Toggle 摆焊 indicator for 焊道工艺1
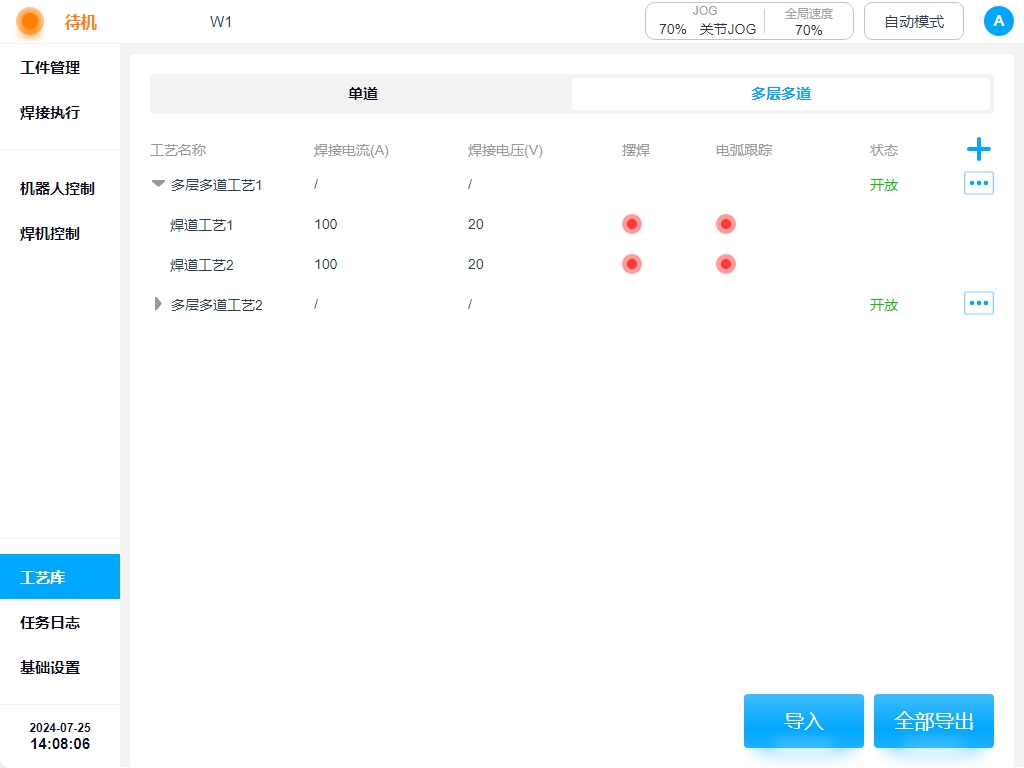This screenshot has width=1024, height=768. tap(631, 224)
